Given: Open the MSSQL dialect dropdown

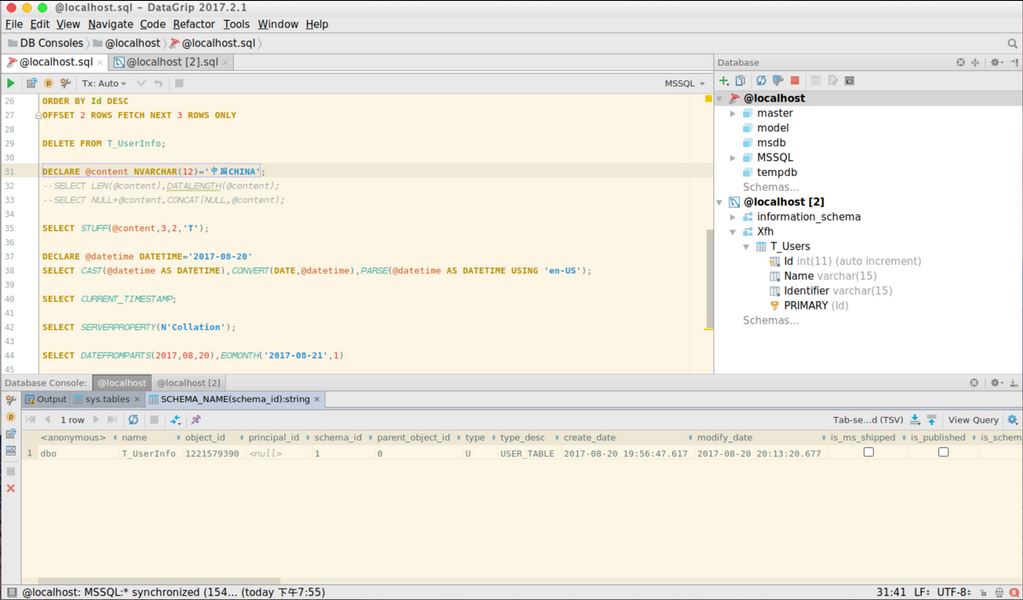Looking at the screenshot, I should (684, 84).
